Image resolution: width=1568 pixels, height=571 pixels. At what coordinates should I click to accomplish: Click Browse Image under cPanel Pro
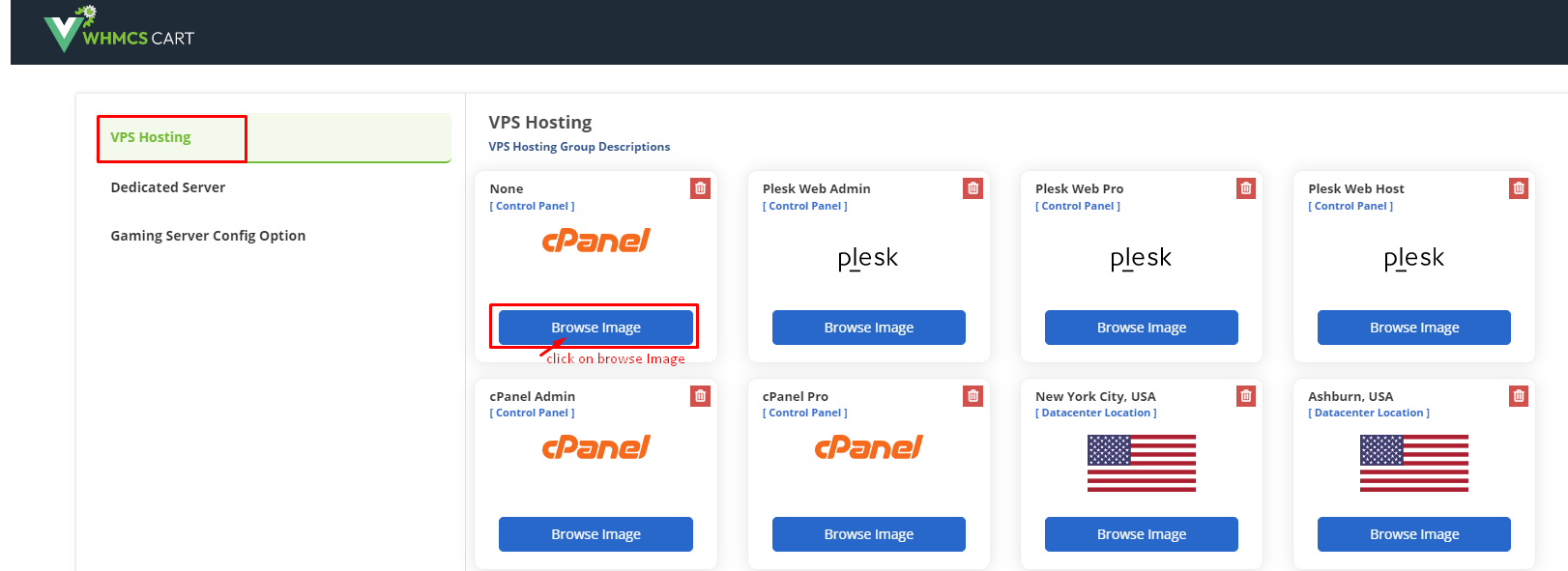(868, 534)
